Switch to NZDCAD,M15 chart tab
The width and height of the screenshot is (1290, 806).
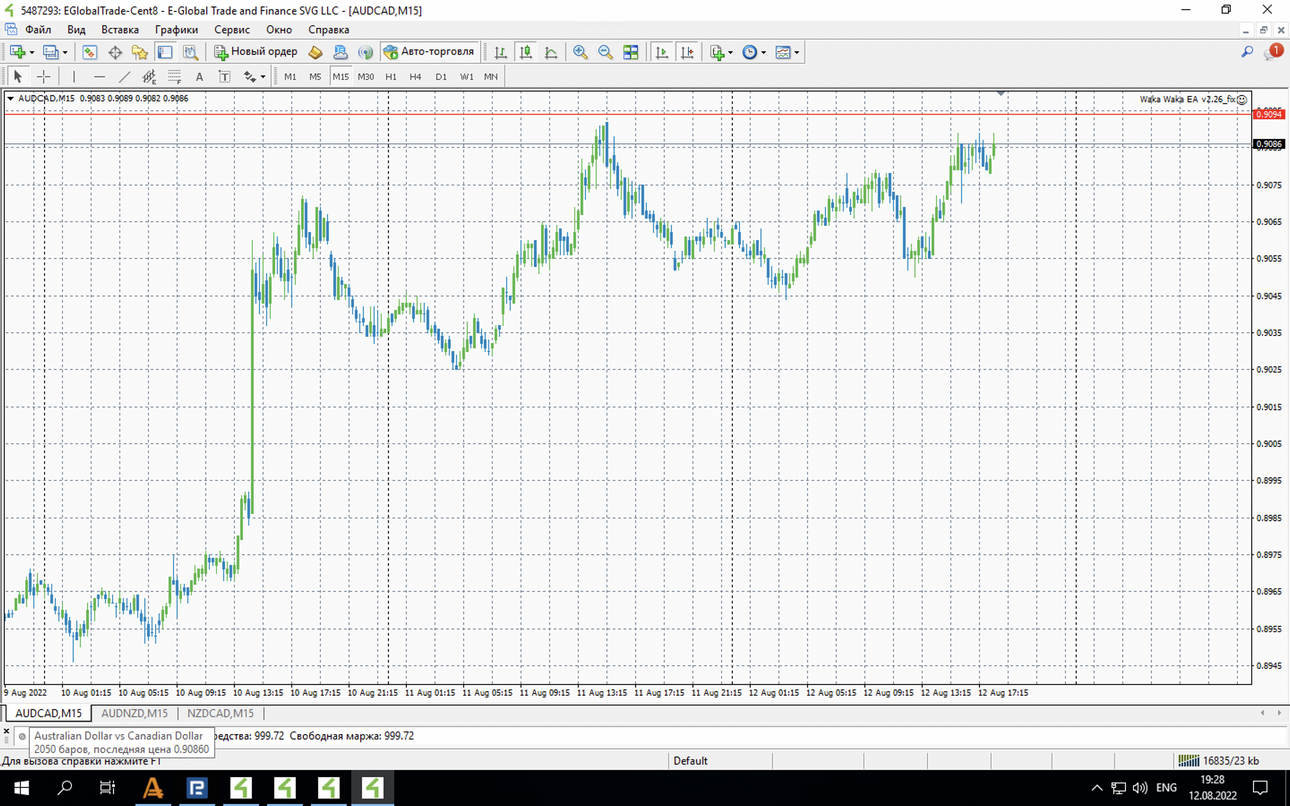pyautogui.click(x=221, y=713)
